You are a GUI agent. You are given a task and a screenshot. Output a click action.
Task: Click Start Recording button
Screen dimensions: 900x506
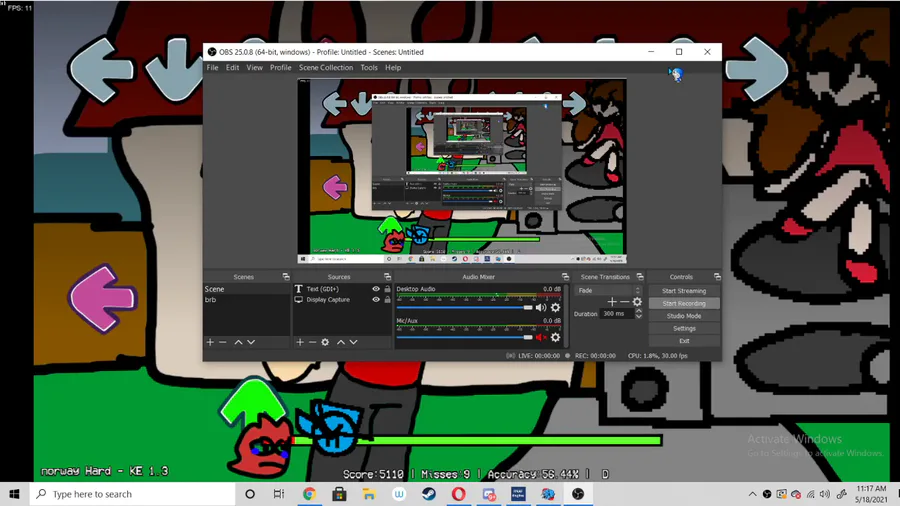[684, 303]
